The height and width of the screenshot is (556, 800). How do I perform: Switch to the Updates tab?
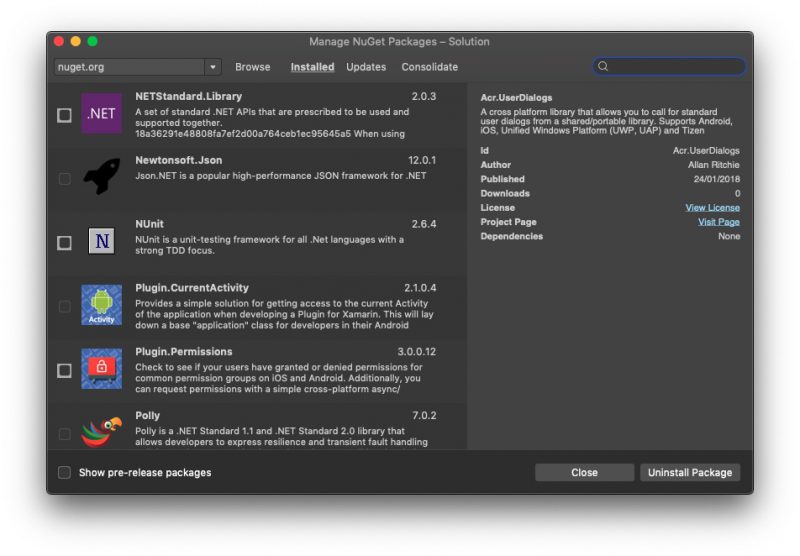pyautogui.click(x=366, y=67)
